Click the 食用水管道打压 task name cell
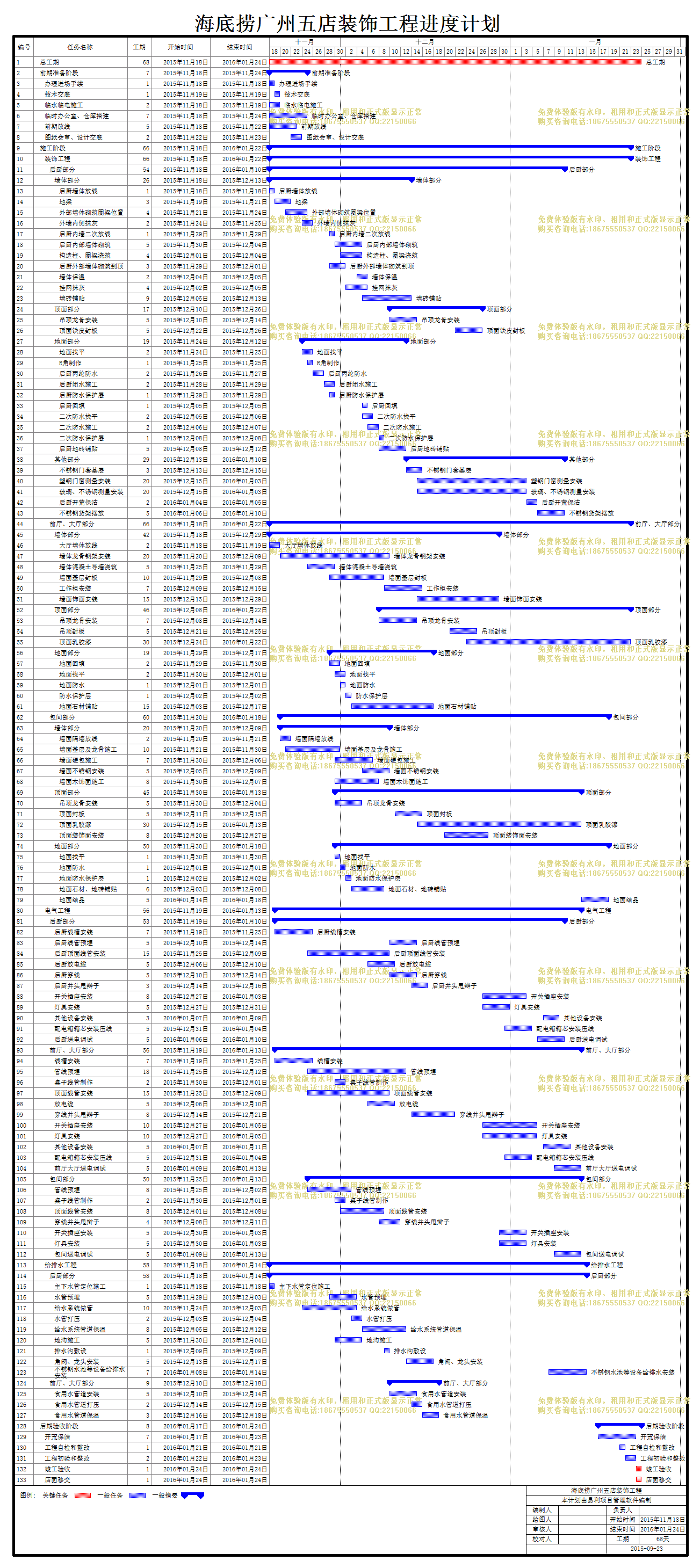The height and width of the screenshot is (1568, 700). pos(77,1405)
